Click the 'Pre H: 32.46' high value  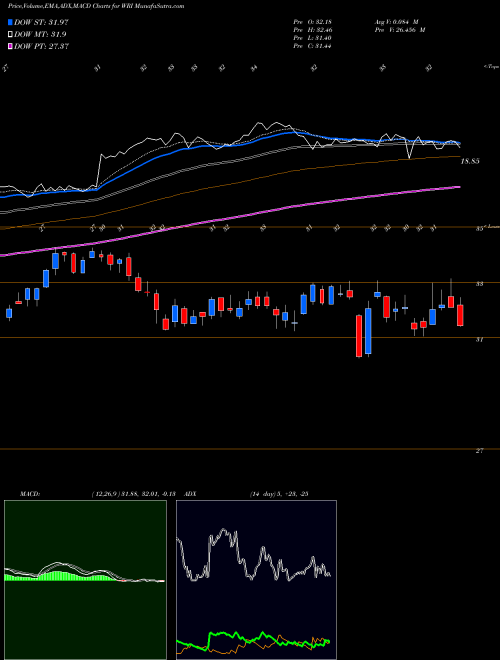[x=312, y=30]
